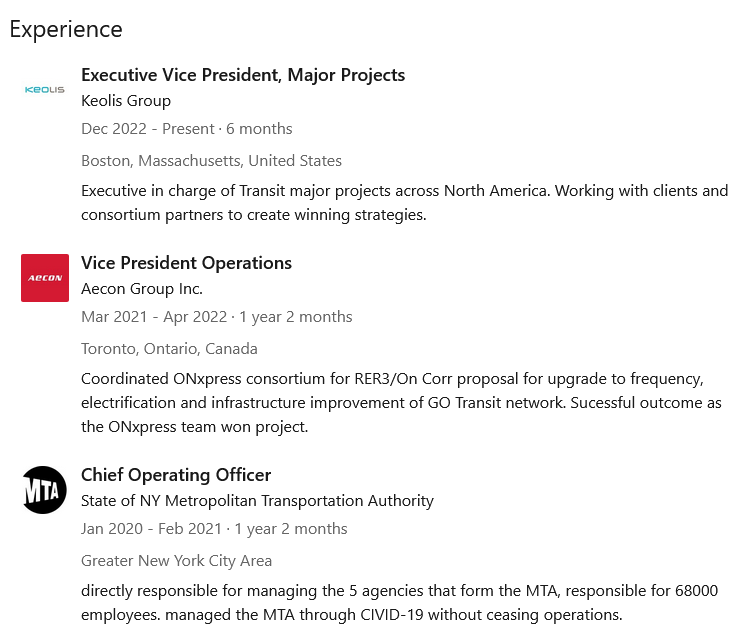Click the 6 months duration text
Viewport: 740px width, 639px height.
click(260, 129)
